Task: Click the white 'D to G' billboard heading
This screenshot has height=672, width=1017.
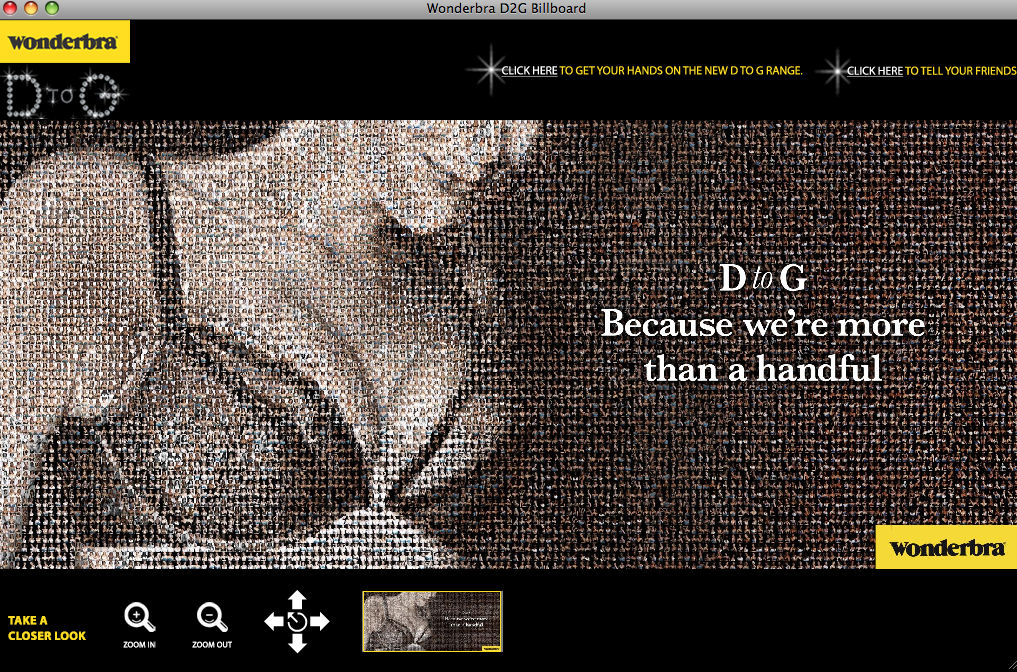Action: pyautogui.click(x=763, y=278)
